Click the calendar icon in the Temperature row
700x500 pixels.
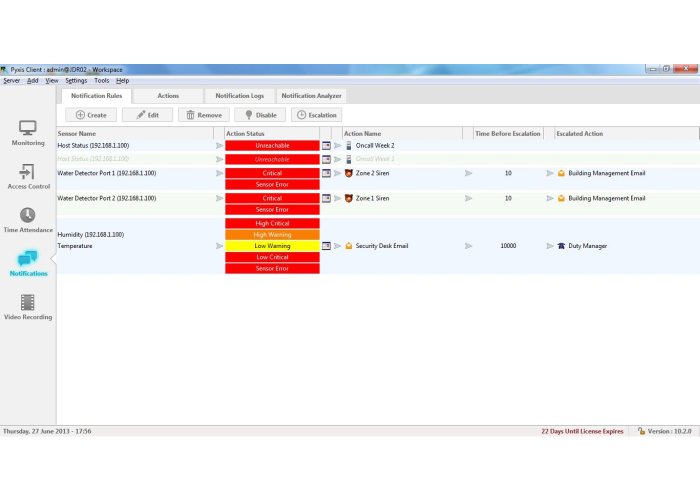pyautogui.click(x=326, y=246)
